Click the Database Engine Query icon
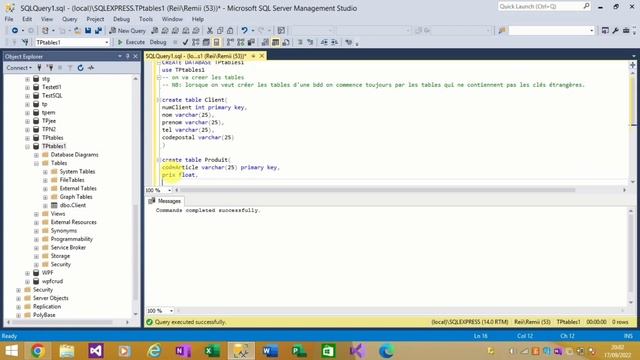The image size is (640, 360). [x=154, y=31]
